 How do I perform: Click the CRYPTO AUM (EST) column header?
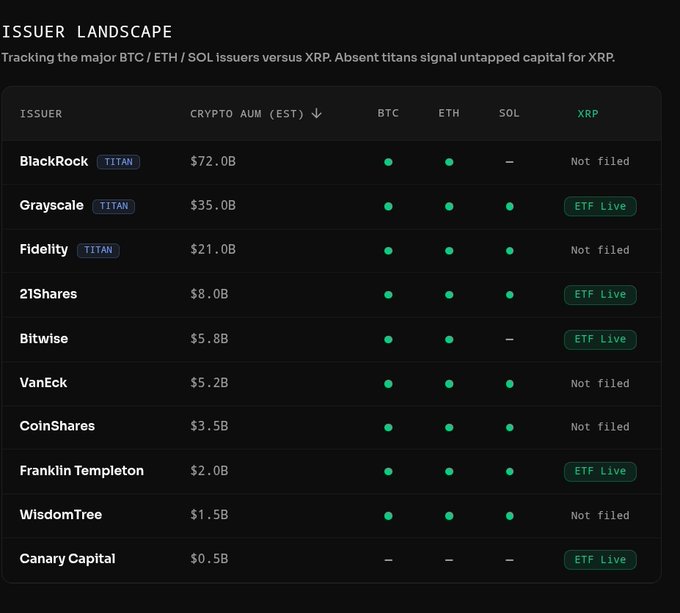pos(247,114)
